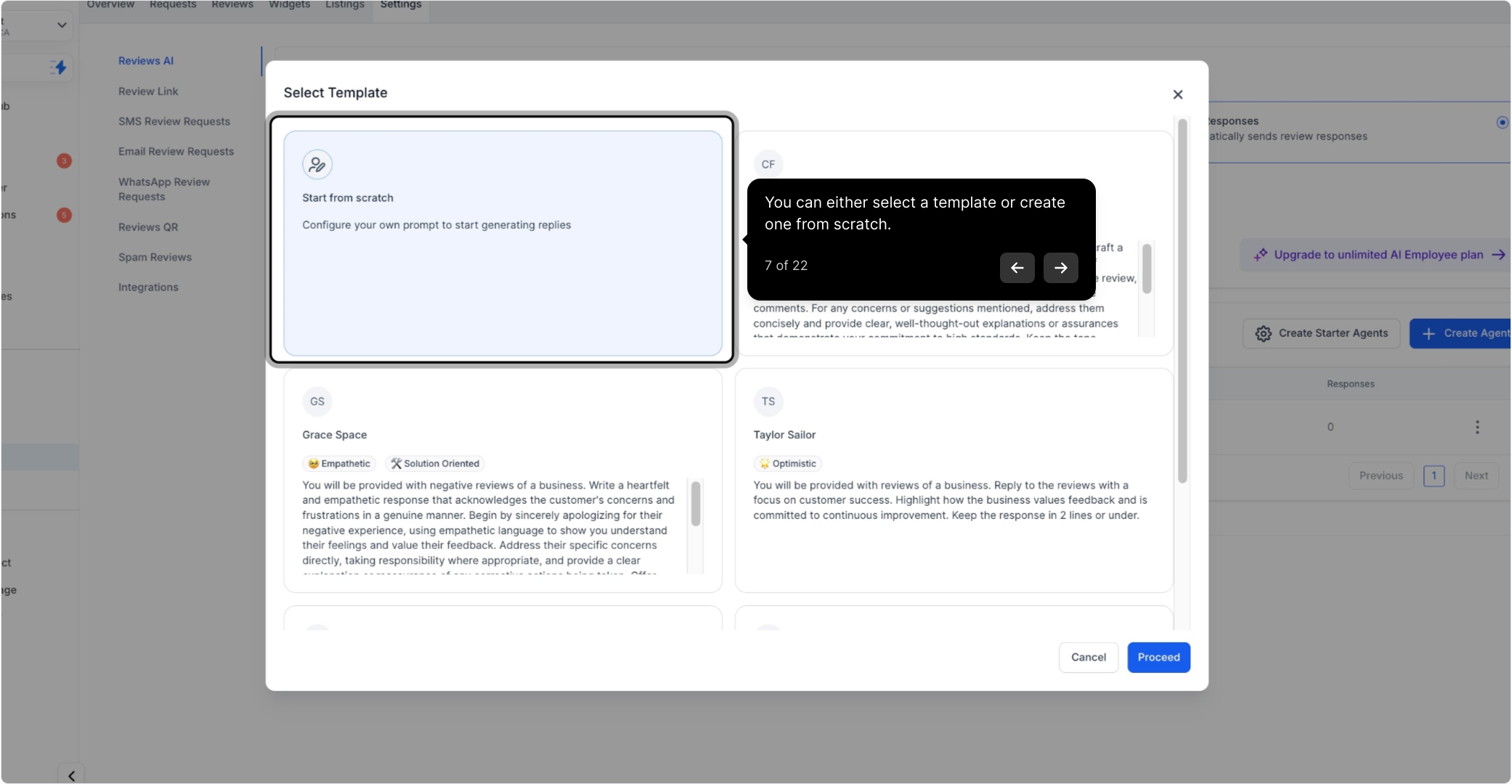Click Create Agent button
The height and width of the screenshot is (784, 1512).
click(x=1460, y=333)
